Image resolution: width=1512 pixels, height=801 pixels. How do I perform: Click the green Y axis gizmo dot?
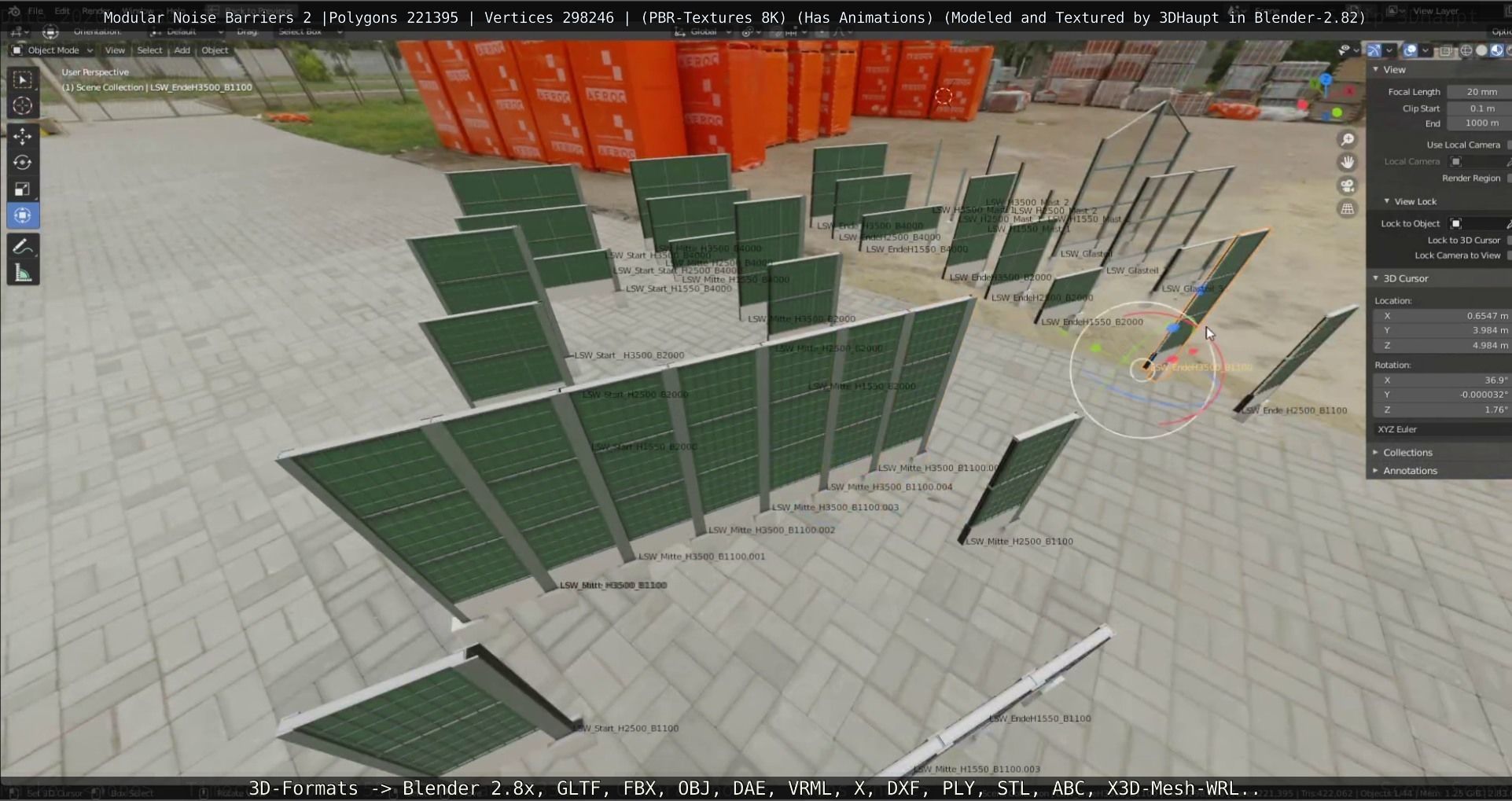1337,113
